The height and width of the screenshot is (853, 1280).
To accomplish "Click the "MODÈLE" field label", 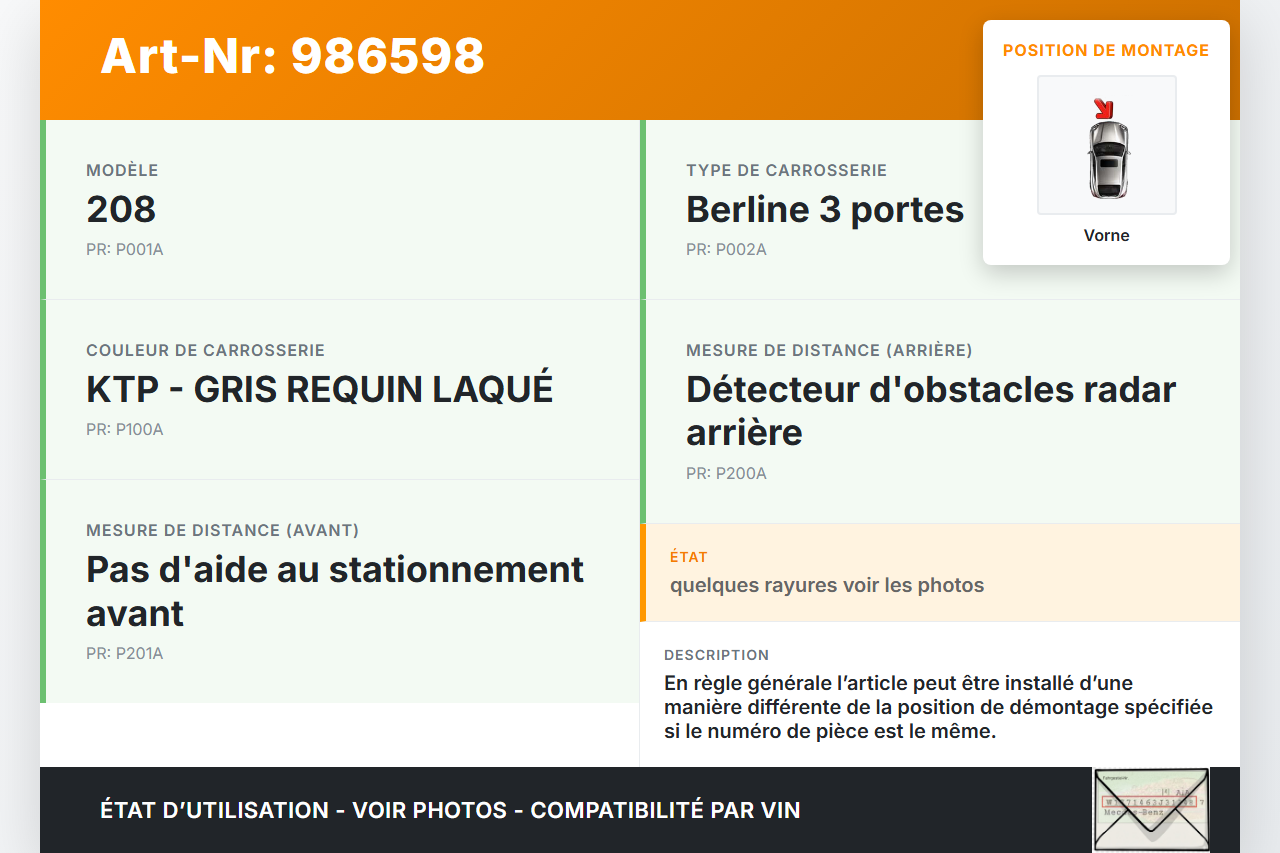I will [x=122, y=171].
